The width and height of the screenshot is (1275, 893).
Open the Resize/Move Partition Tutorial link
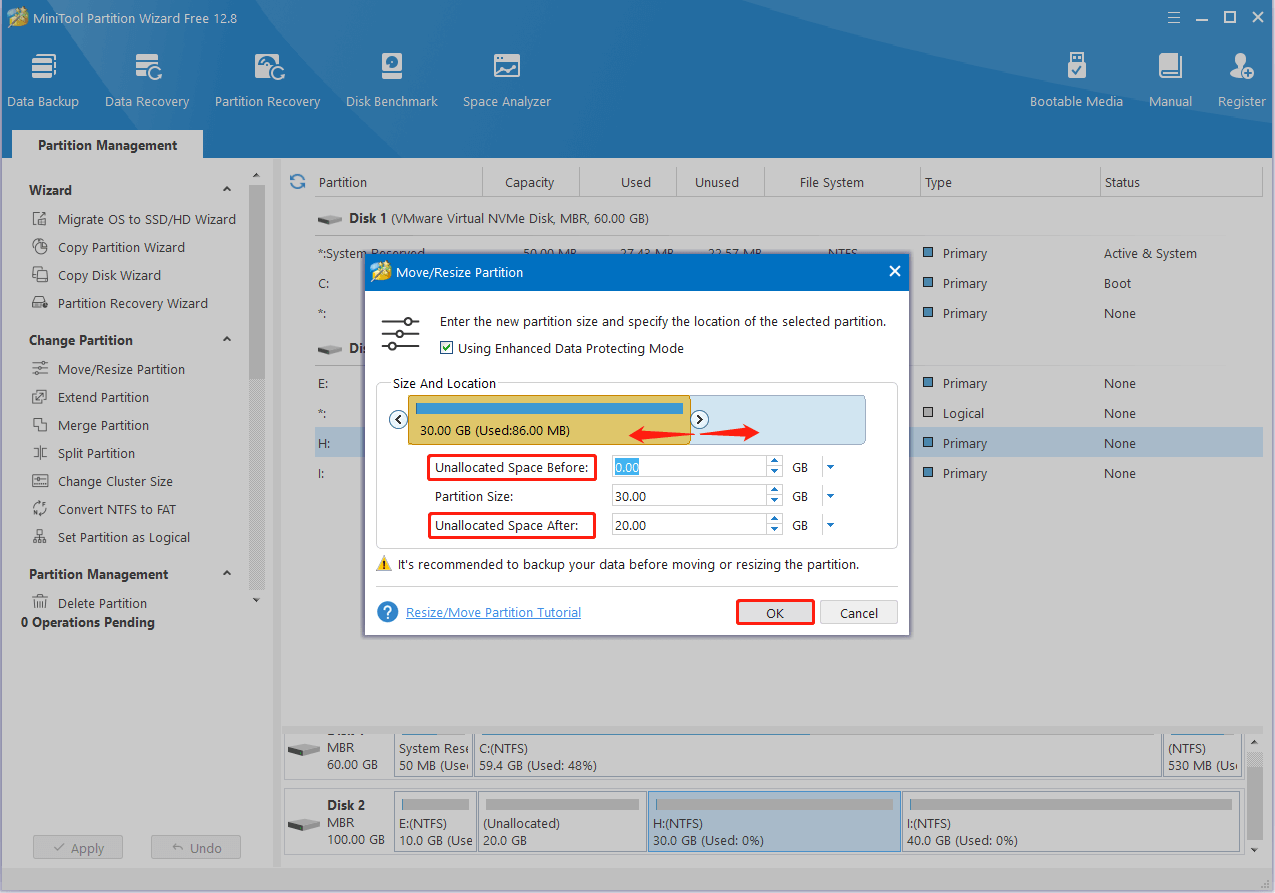point(493,612)
